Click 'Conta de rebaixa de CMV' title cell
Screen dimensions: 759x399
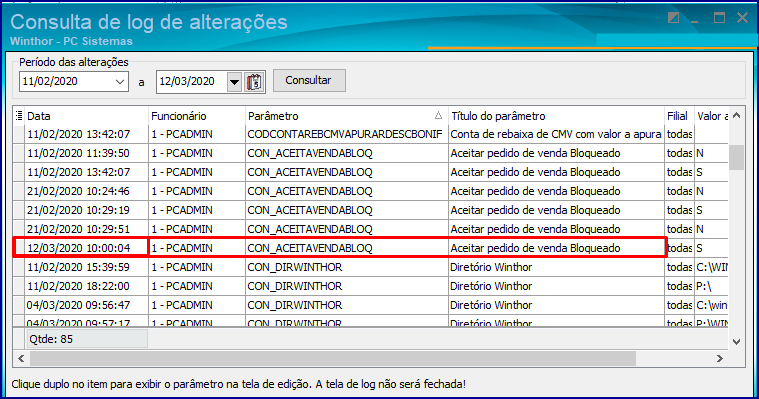click(557, 134)
